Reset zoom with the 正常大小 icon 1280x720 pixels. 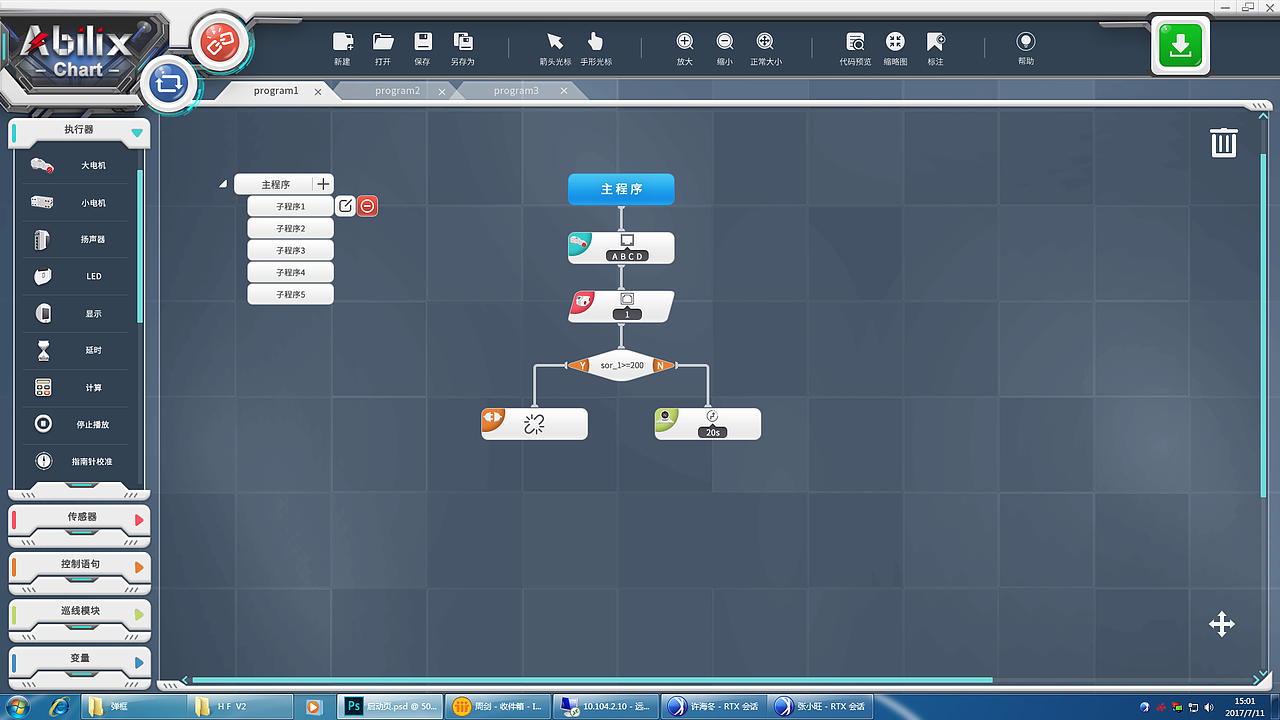[x=765, y=42]
